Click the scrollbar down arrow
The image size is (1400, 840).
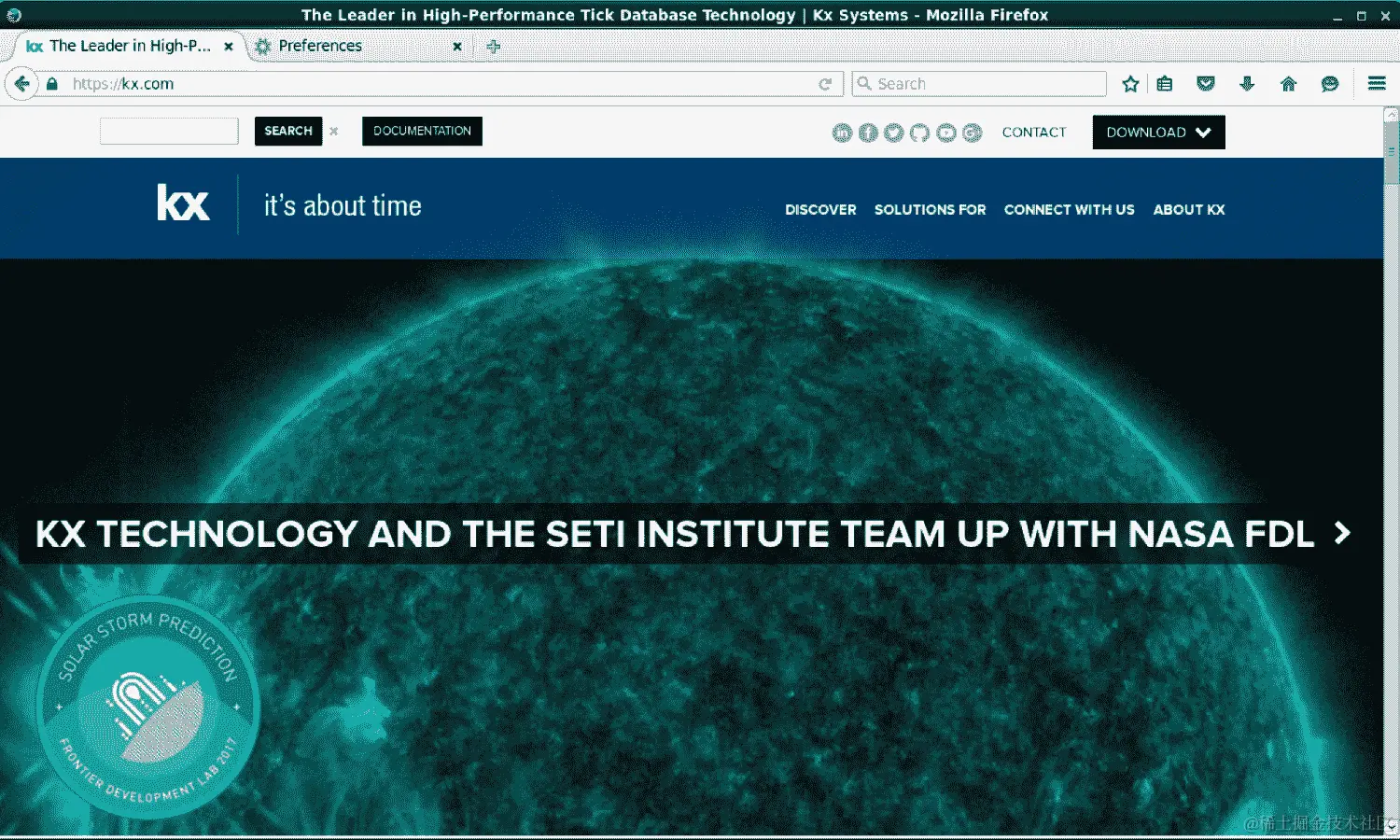click(x=1392, y=826)
